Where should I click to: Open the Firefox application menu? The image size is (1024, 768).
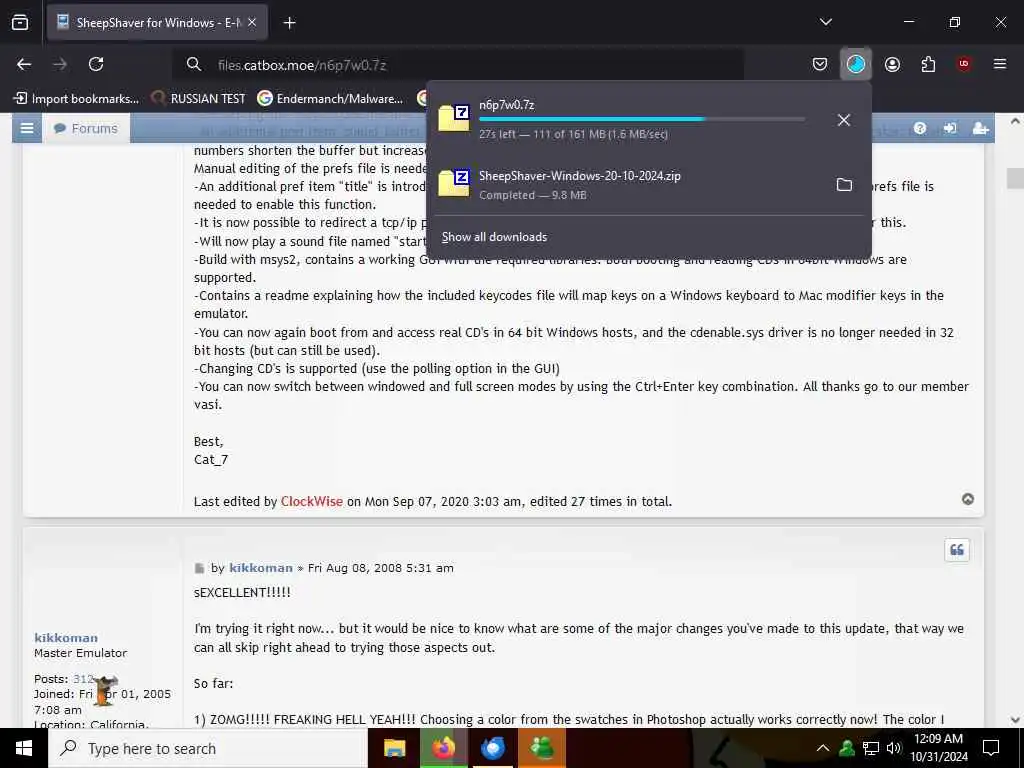point(1000,64)
